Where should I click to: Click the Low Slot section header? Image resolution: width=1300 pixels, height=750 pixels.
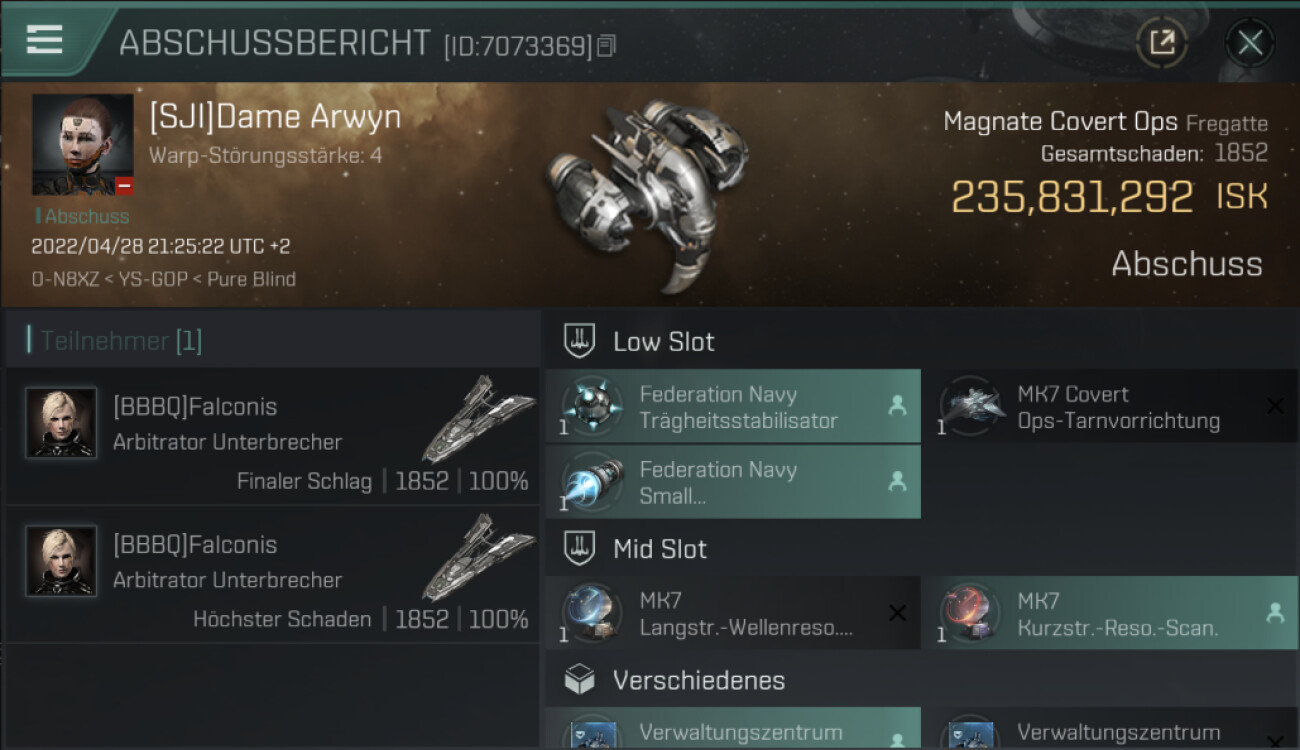(921, 341)
